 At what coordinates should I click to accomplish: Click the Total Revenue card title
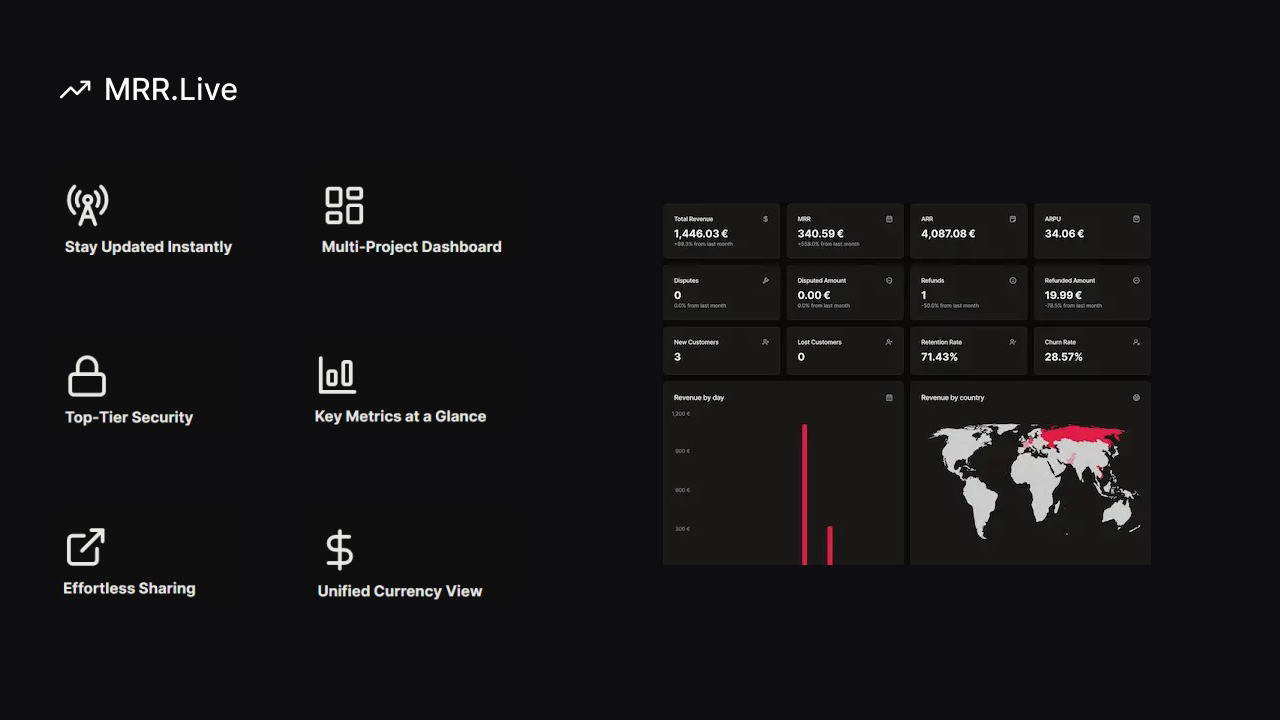693,219
